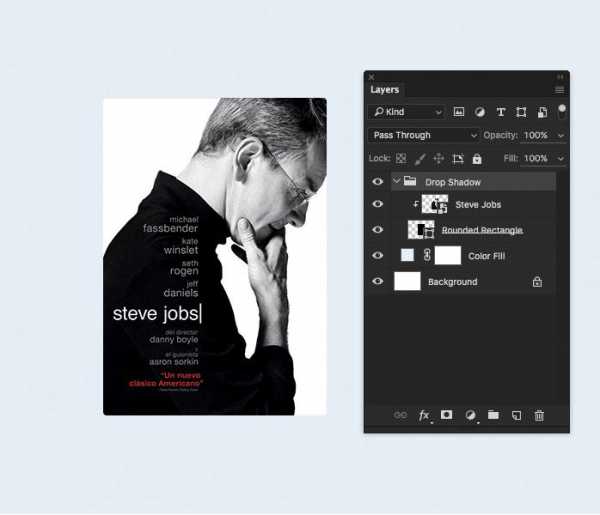
Task: Select the Background layer thumbnail
Action: (x=408, y=282)
